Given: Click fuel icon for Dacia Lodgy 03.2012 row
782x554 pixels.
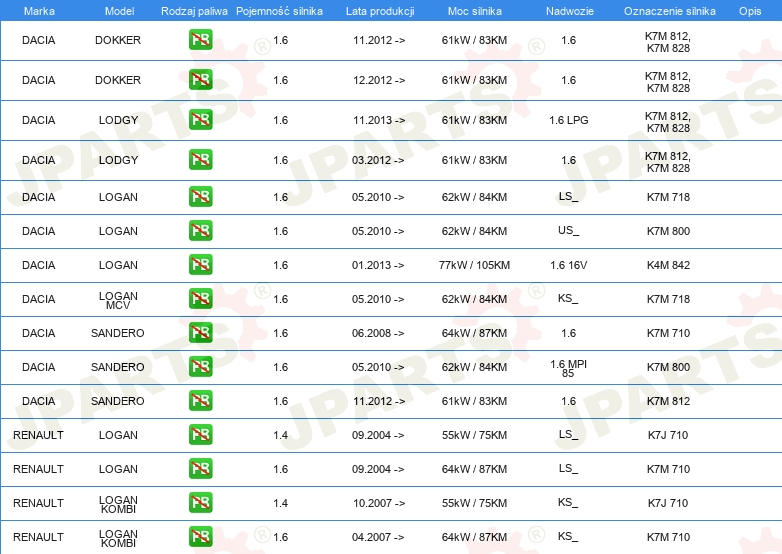Looking at the screenshot, I should click(200, 160).
